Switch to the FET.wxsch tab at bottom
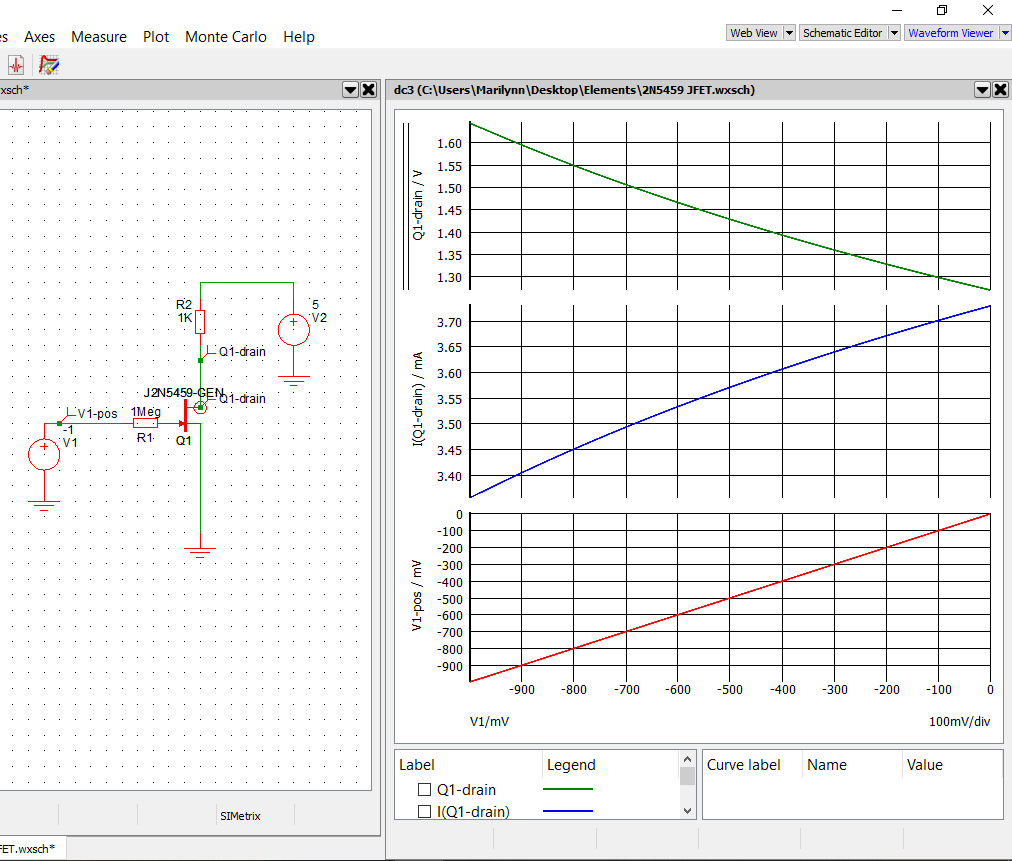1012x861 pixels. point(32,848)
